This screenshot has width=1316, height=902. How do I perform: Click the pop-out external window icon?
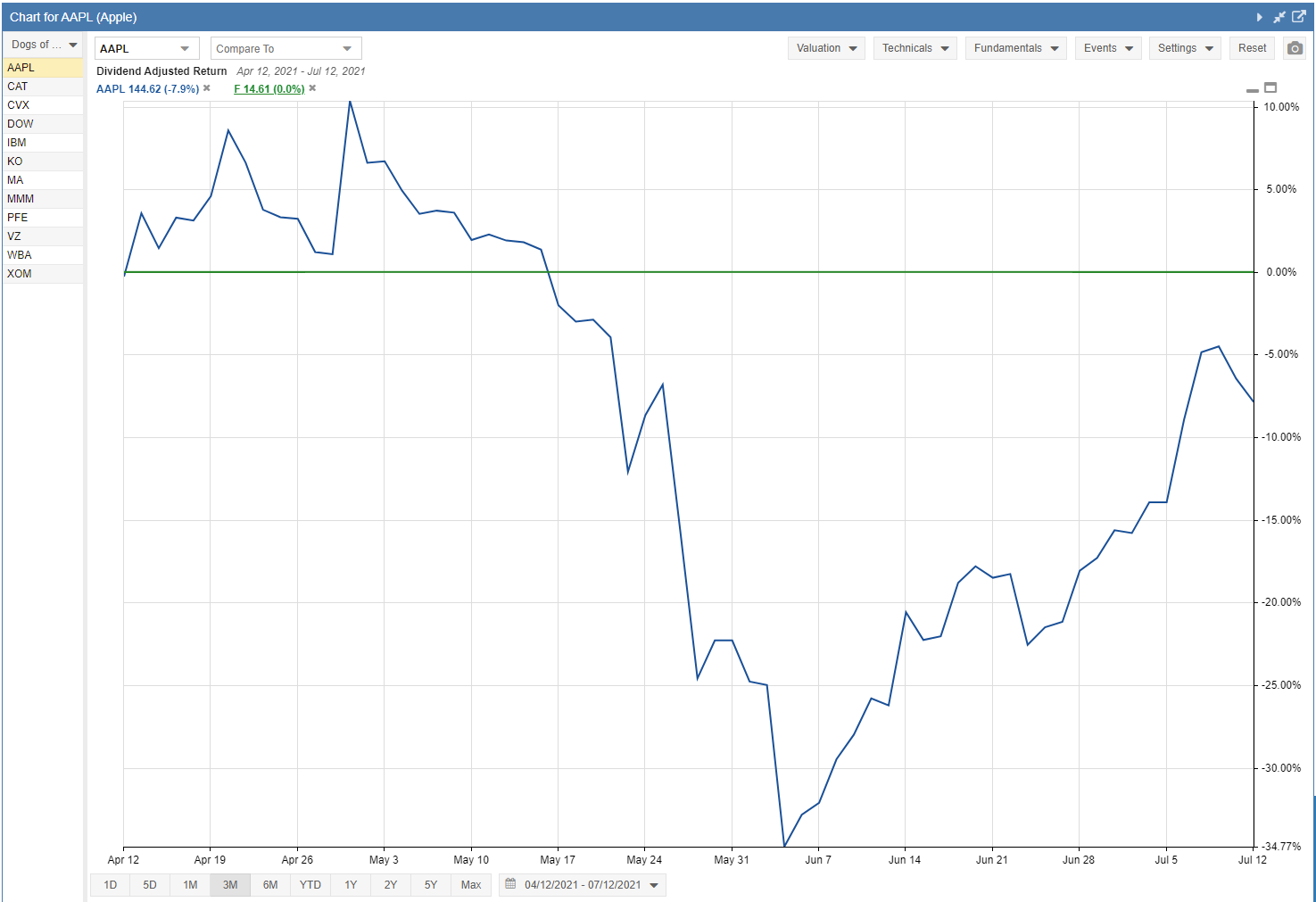[x=1299, y=17]
